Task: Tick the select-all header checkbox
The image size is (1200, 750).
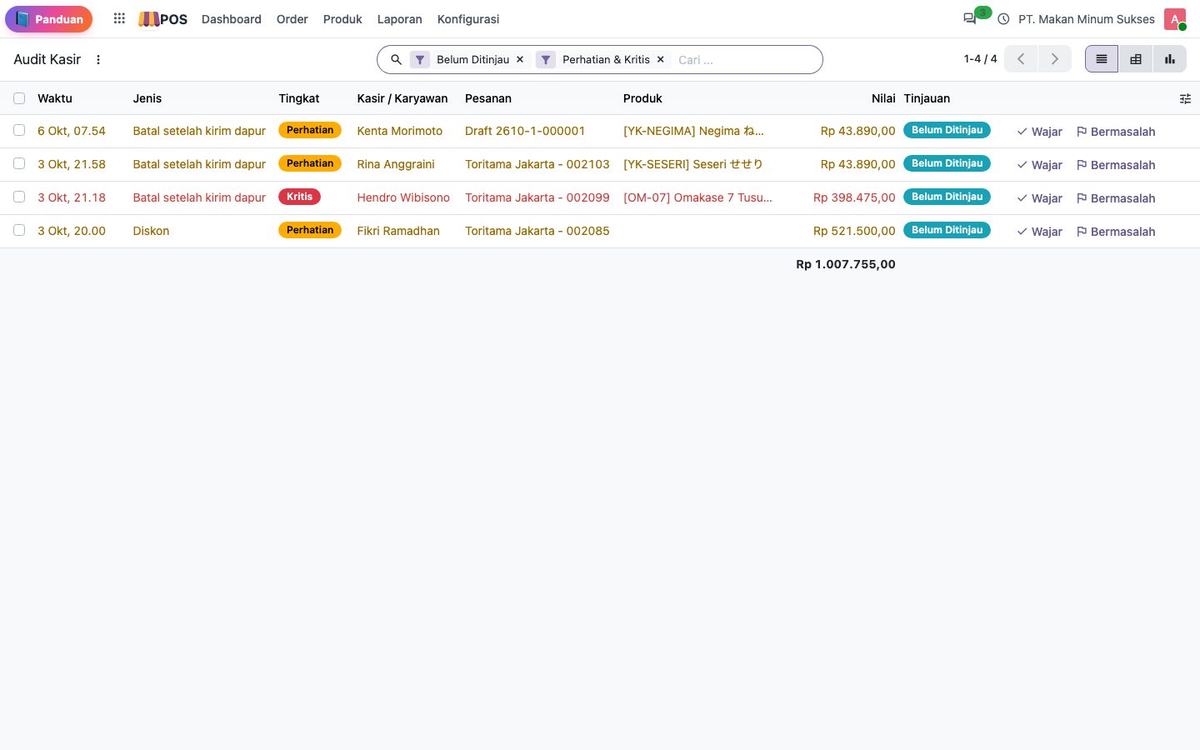Action: click(x=19, y=98)
